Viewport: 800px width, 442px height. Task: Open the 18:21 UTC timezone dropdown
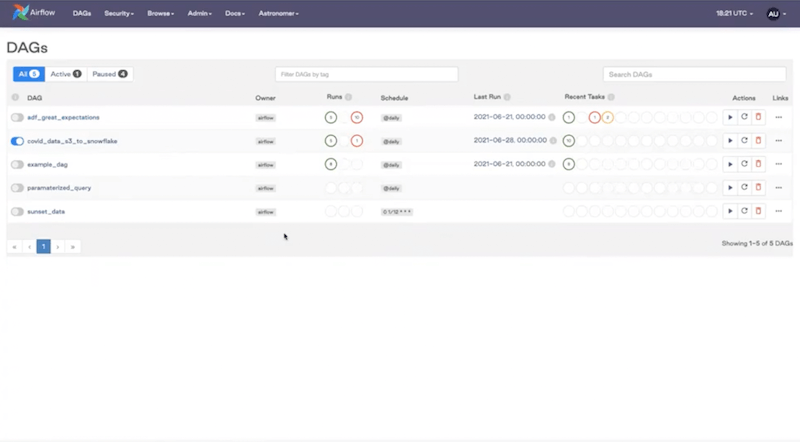tap(734, 13)
